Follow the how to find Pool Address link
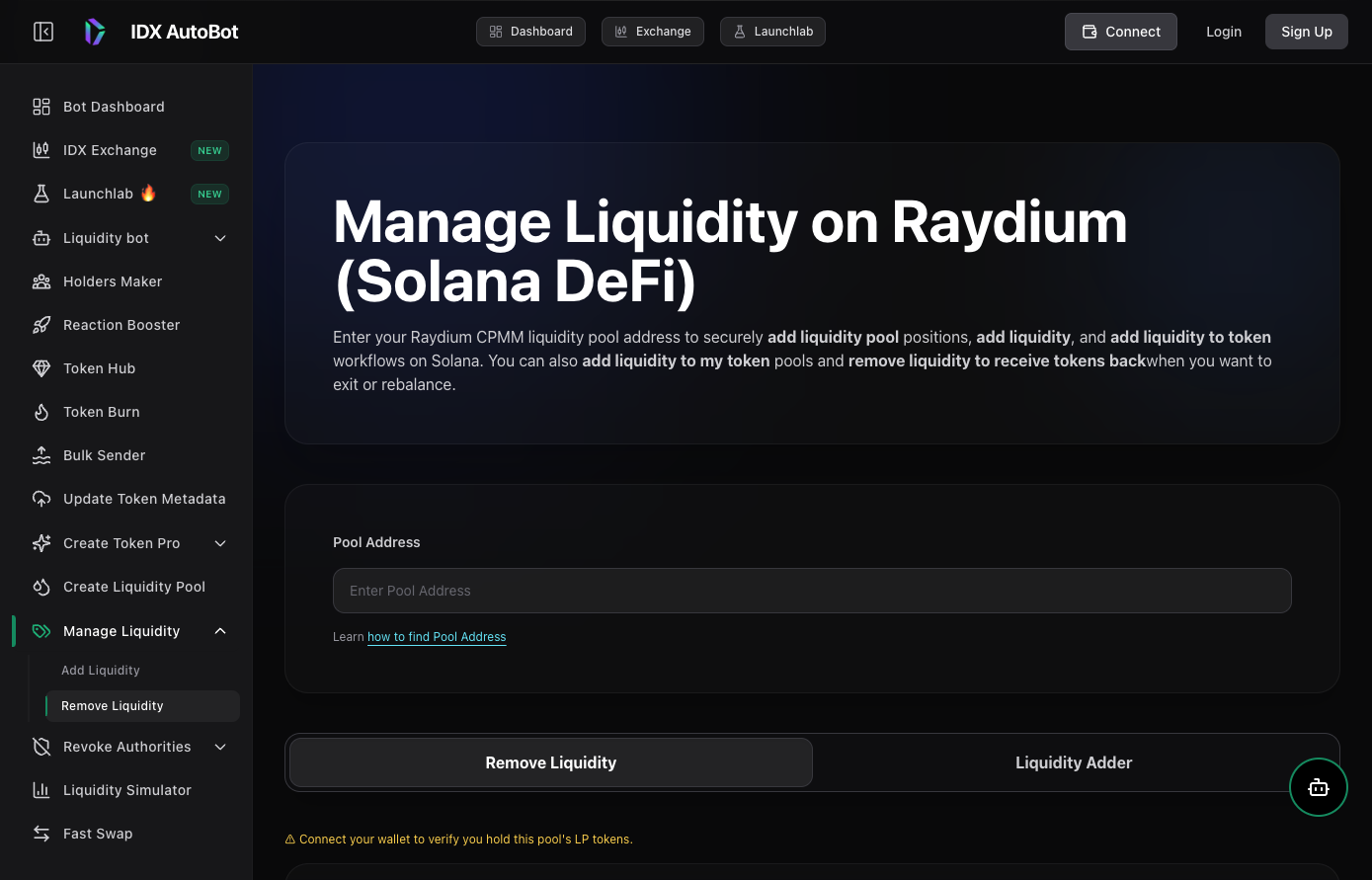The width and height of the screenshot is (1372, 880). [x=437, y=637]
